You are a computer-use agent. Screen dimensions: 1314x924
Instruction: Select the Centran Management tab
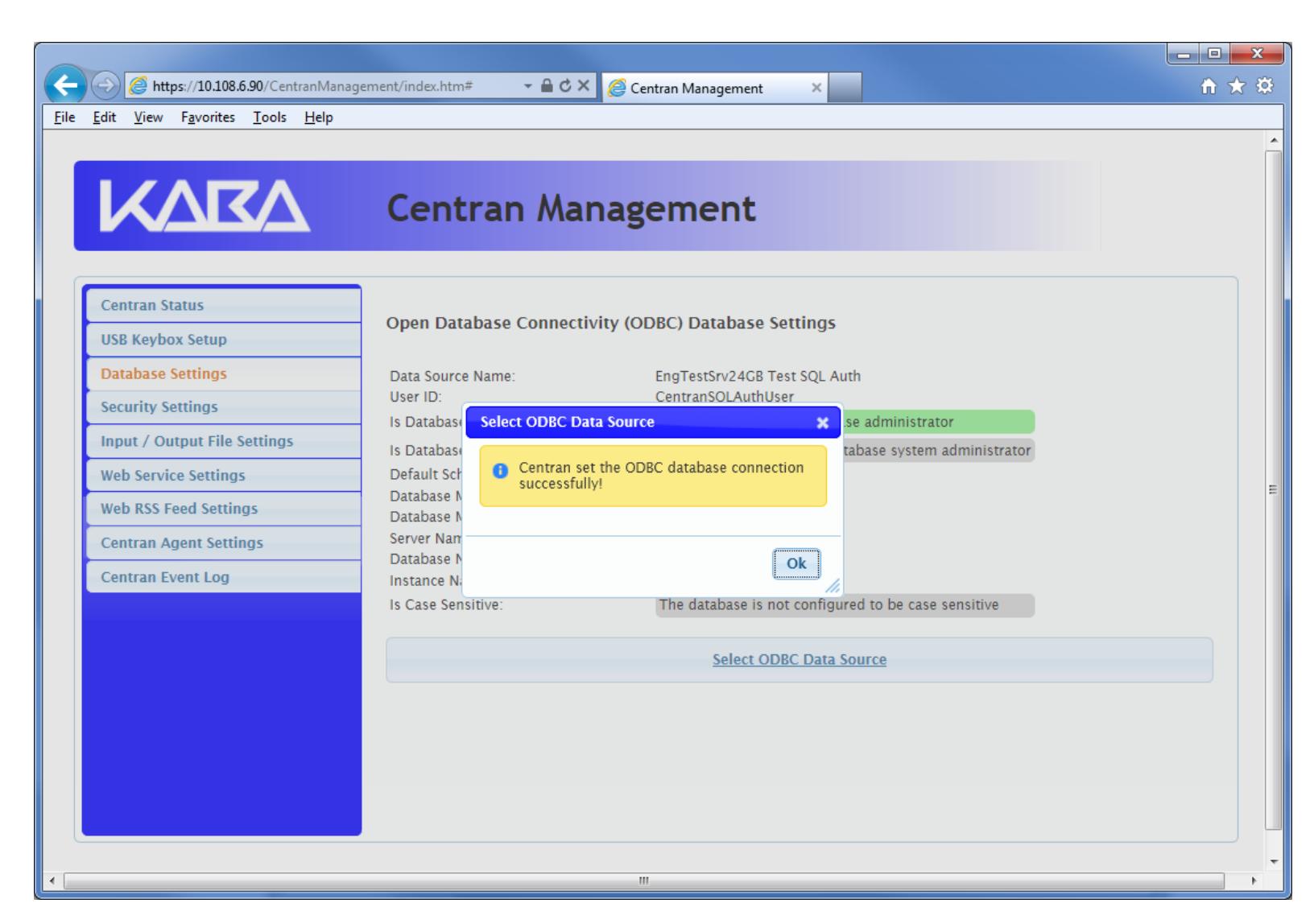tap(716, 88)
